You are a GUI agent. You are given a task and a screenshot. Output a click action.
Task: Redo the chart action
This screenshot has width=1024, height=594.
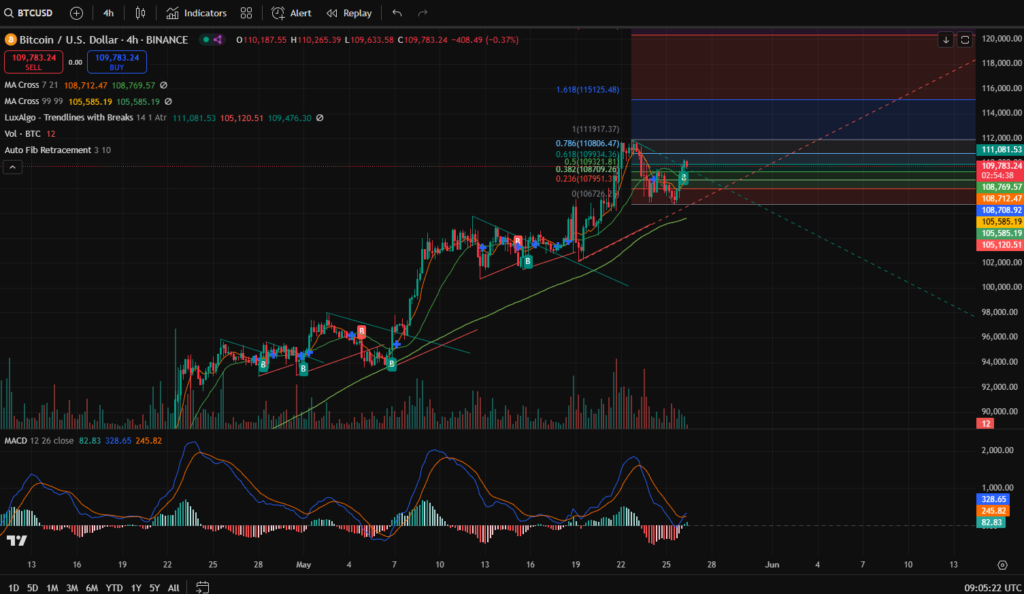click(423, 13)
